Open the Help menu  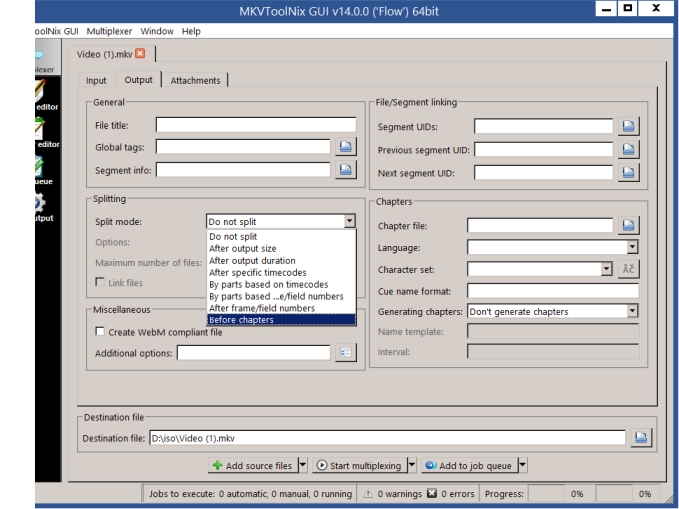coord(191,31)
